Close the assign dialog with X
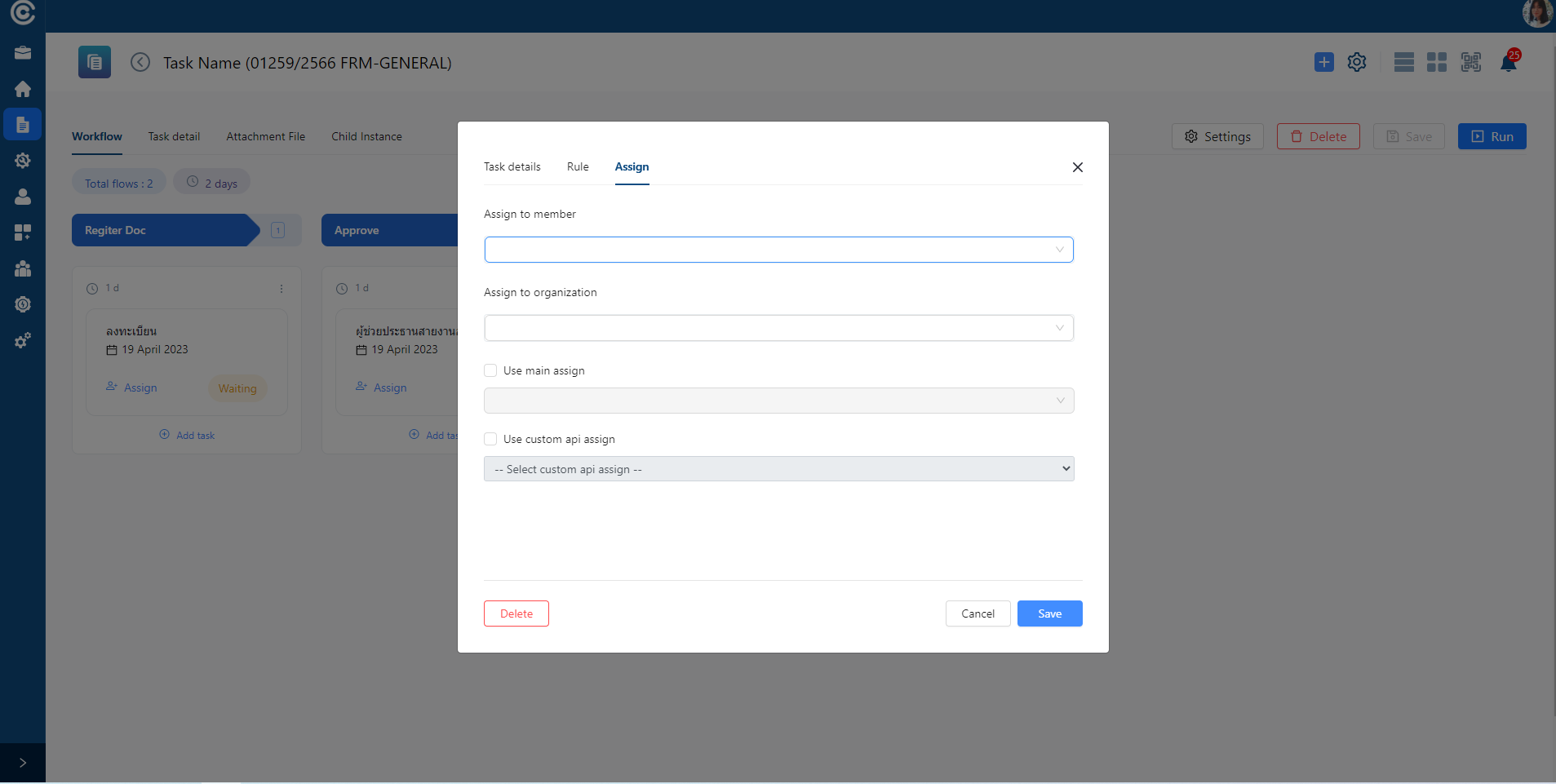Screen dimensions: 1556x784 [x=1077, y=167]
